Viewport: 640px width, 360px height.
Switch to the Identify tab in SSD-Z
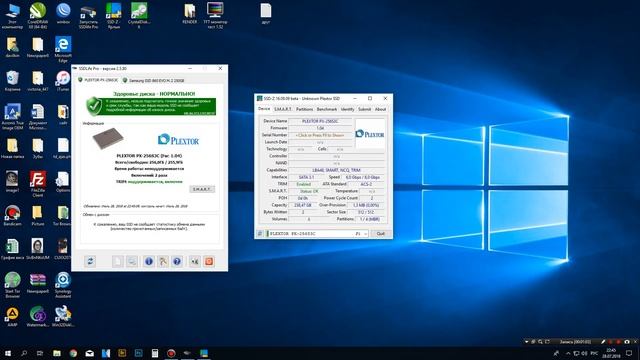[347, 109]
